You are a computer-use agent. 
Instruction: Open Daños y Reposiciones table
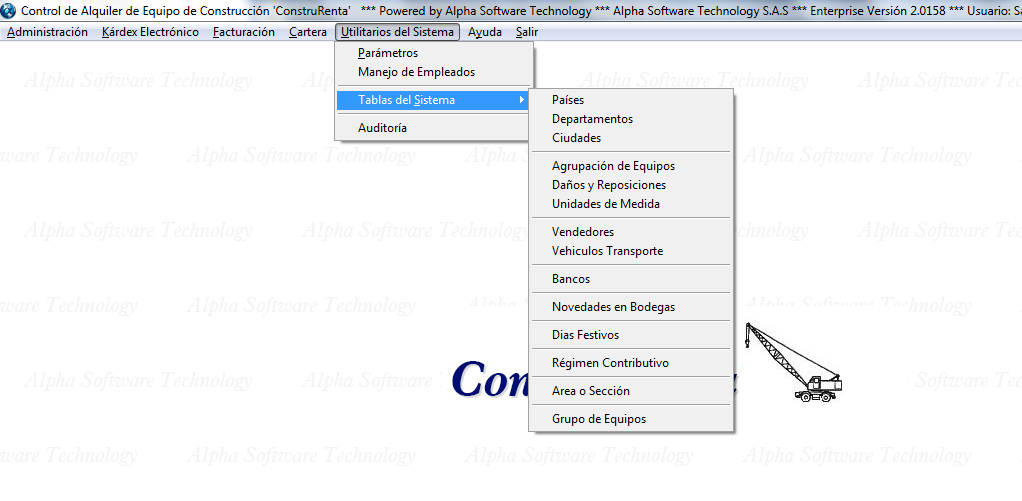pos(608,185)
